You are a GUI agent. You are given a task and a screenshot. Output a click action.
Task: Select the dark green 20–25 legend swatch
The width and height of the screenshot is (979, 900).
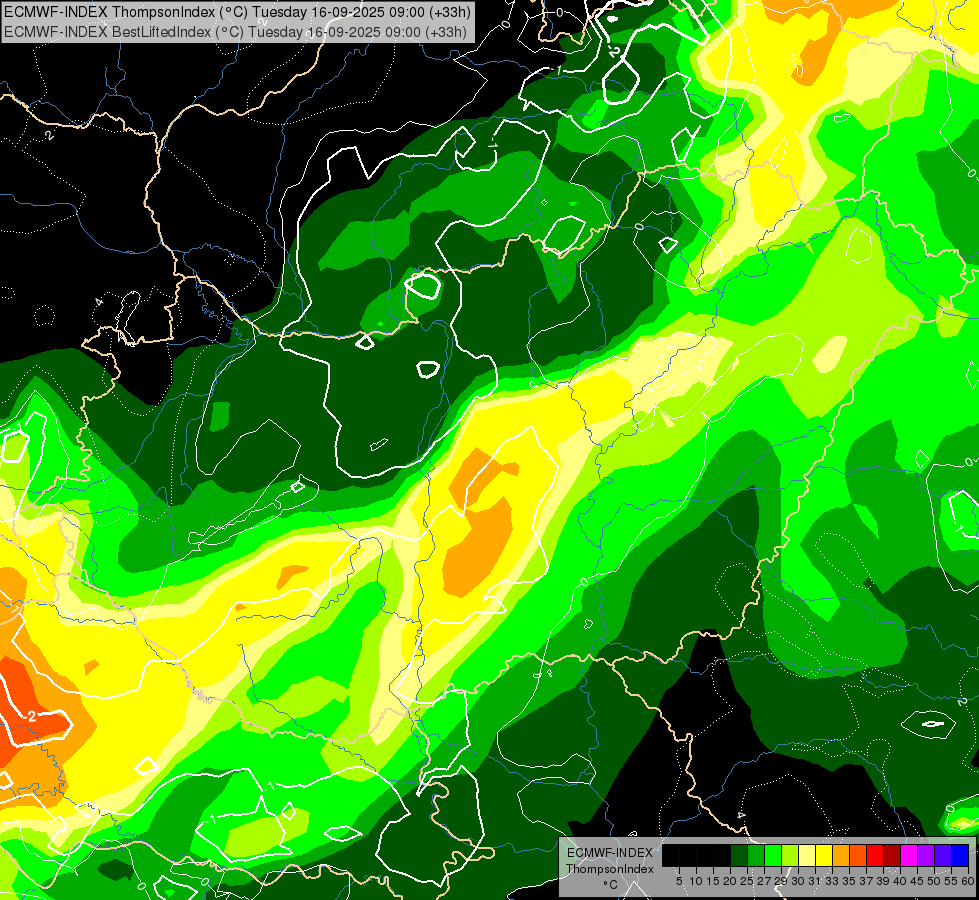click(739, 855)
